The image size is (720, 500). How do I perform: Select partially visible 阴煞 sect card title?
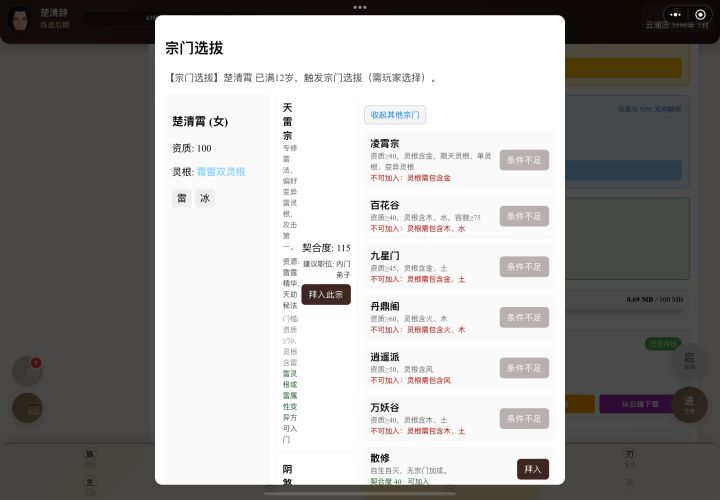coord(287,476)
